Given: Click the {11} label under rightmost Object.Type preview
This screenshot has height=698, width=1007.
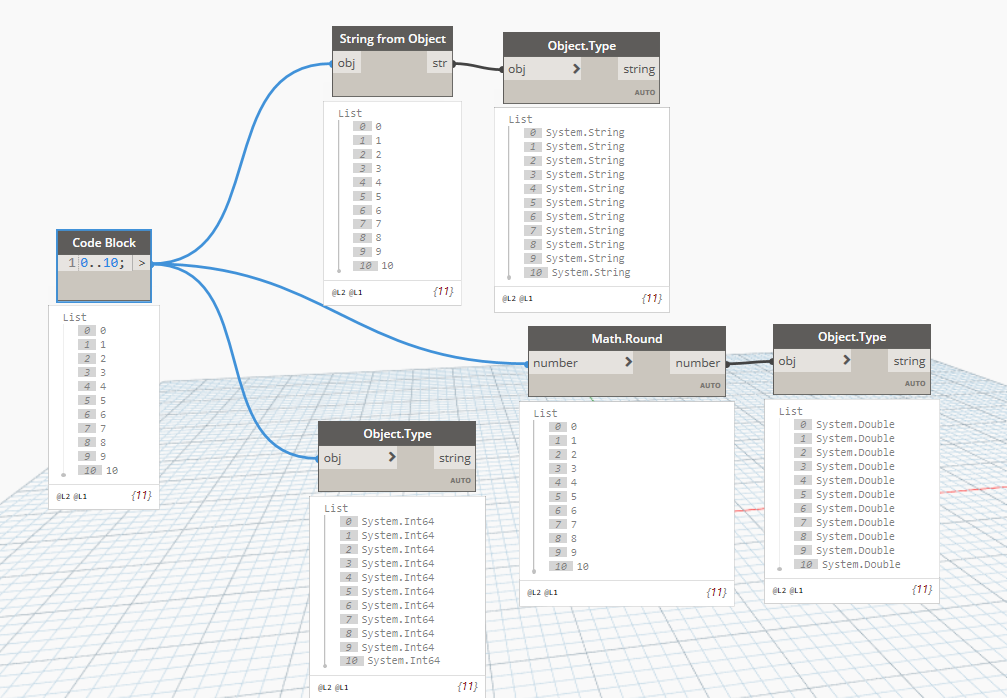Looking at the screenshot, I should (x=920, y=590).
